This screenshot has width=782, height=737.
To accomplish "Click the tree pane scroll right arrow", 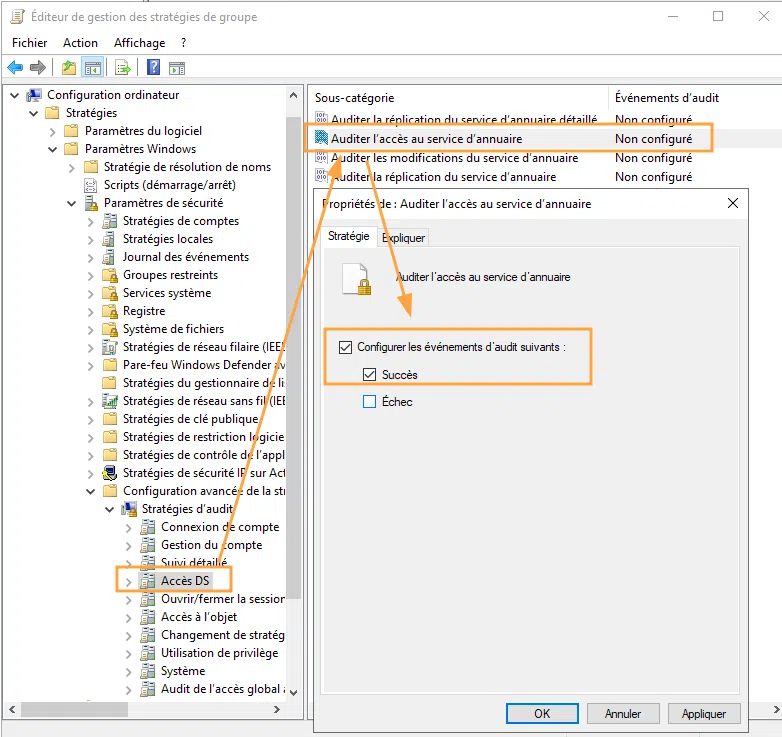I will tap(277, 709).
